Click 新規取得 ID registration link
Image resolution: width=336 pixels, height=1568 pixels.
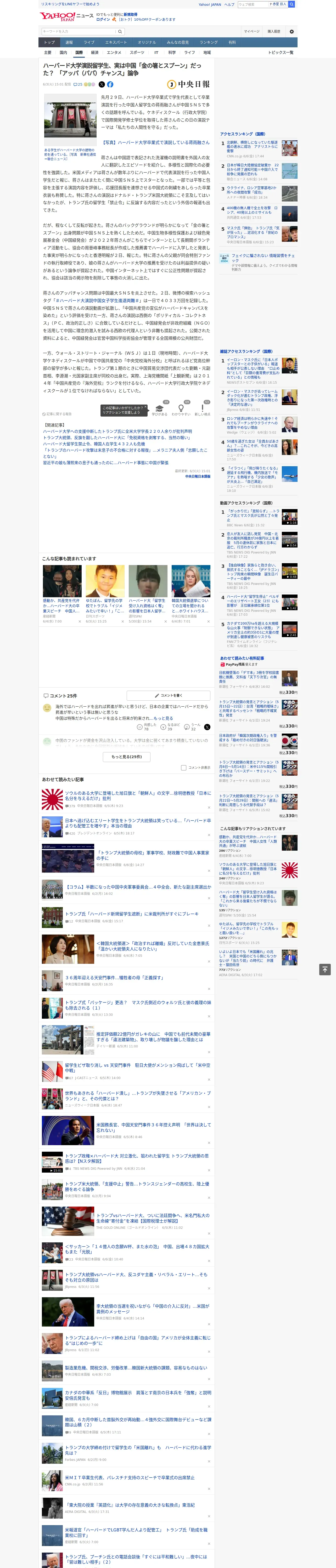click(131, 14)
